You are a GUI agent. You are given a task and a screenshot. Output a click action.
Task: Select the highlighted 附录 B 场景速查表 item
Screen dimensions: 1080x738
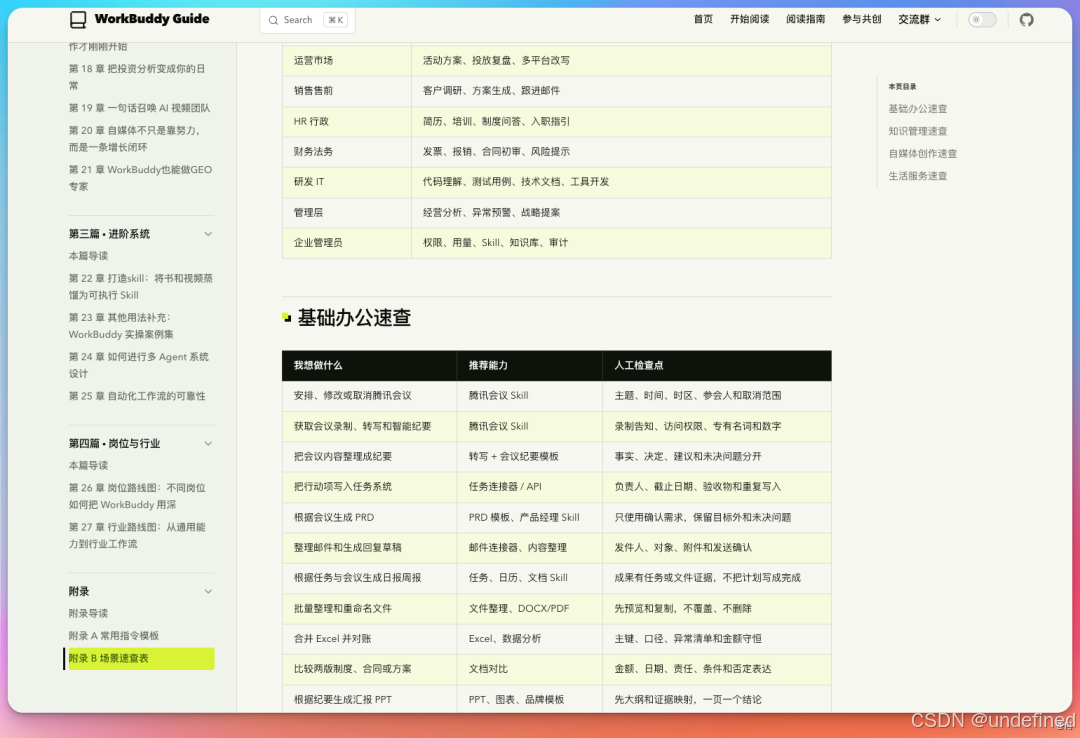(140, 659)
